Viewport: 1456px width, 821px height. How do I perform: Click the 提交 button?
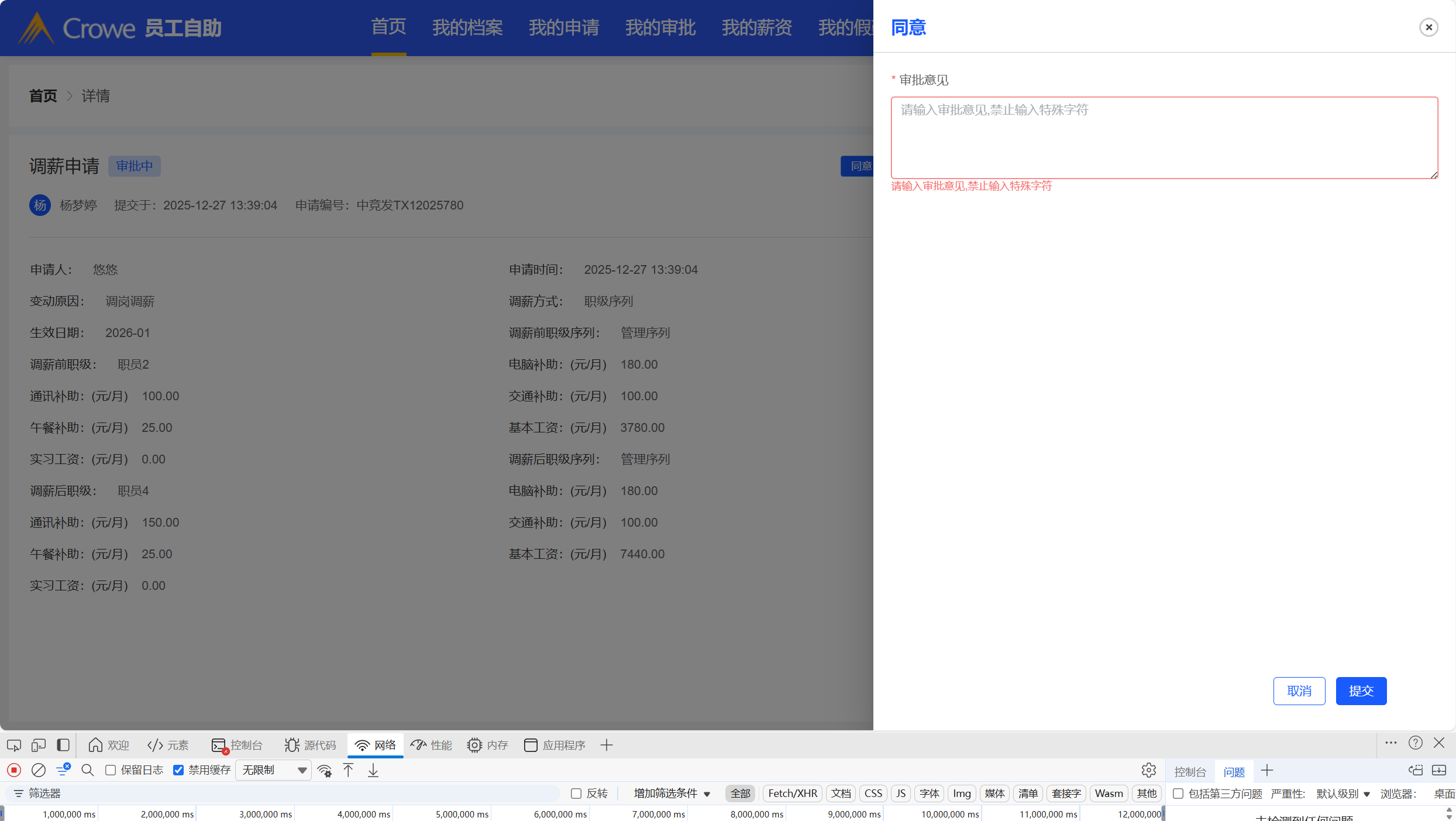1361,691
